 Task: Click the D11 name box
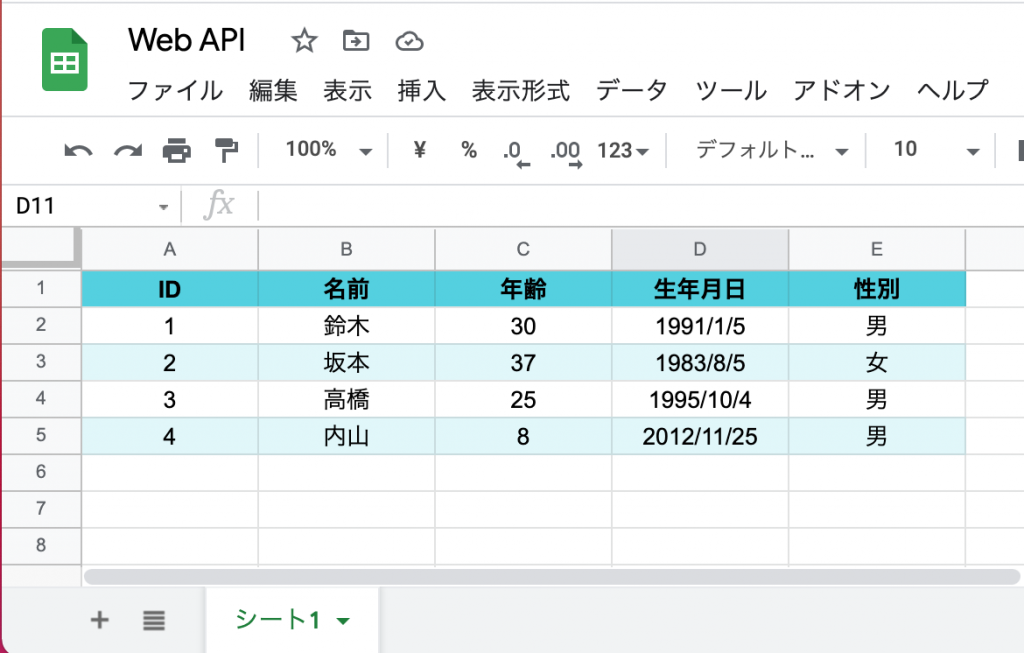pos(89,206)
